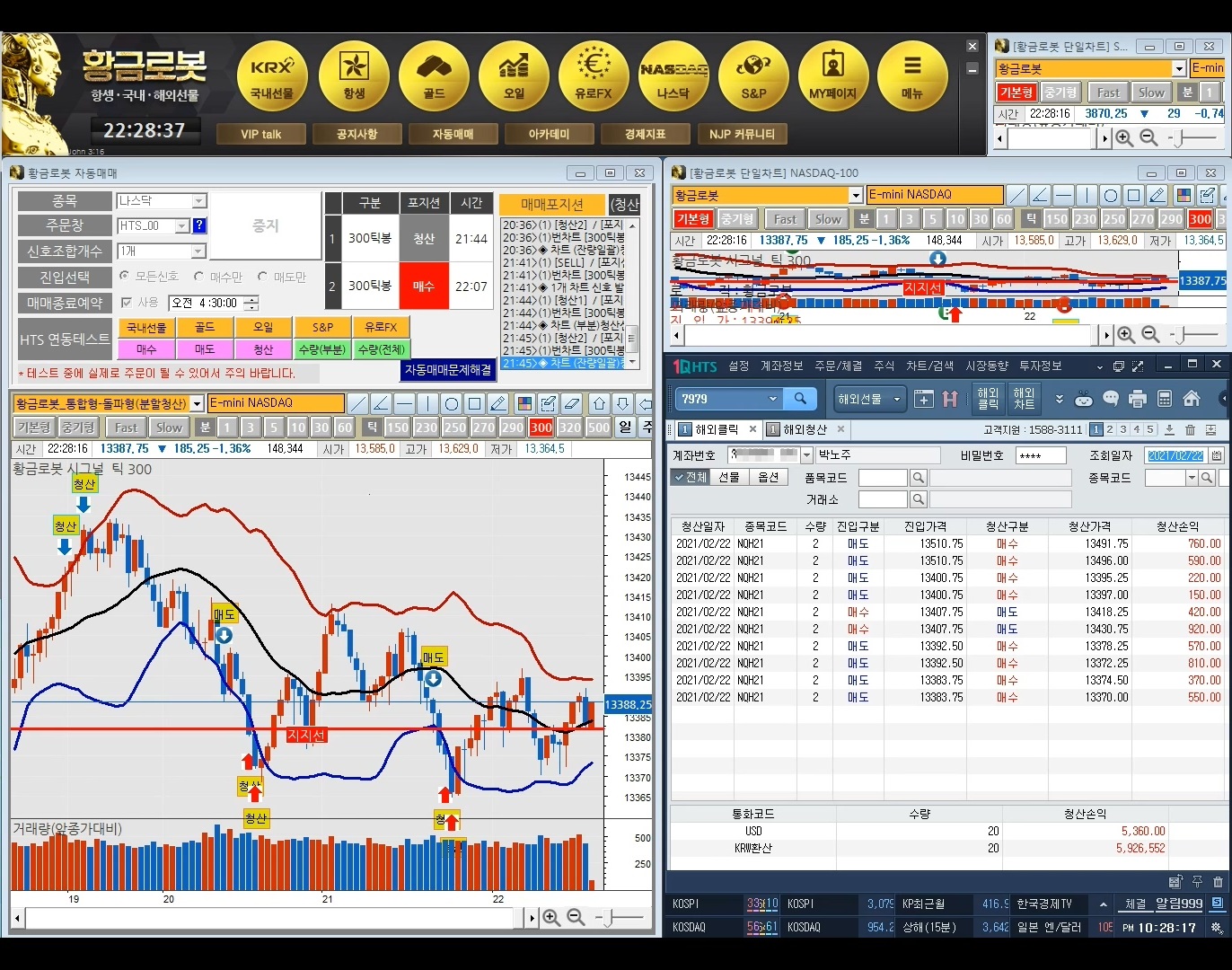Click the search magnifier next to 7979
Image resolution: width=1232 pixels, height=970 pixels.
click(800, 398)
